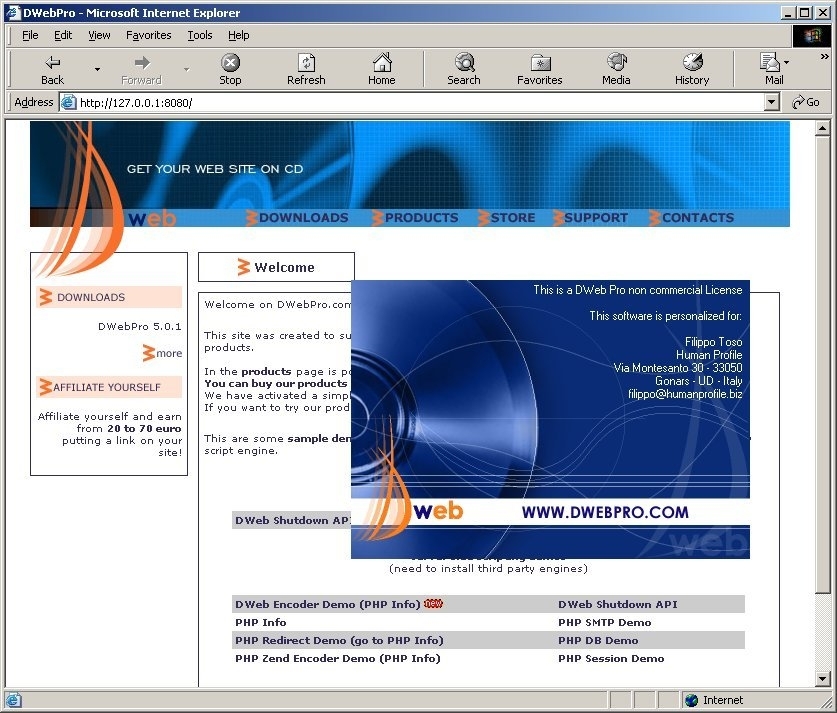
Task: Go back with the Back toolbar button
Action: point(52,69)
